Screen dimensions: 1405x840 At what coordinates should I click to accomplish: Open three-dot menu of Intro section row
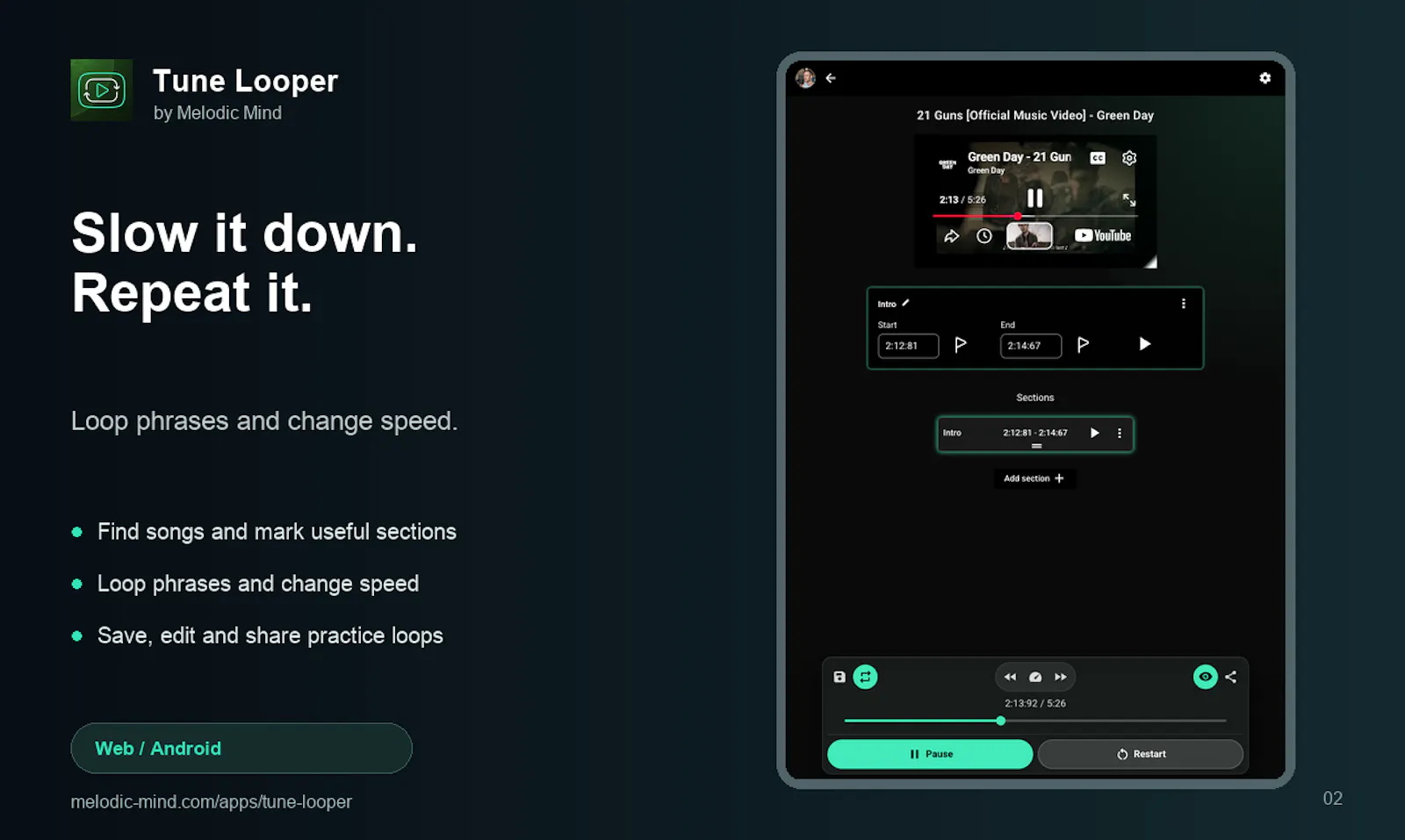(x=1120, y=433)
